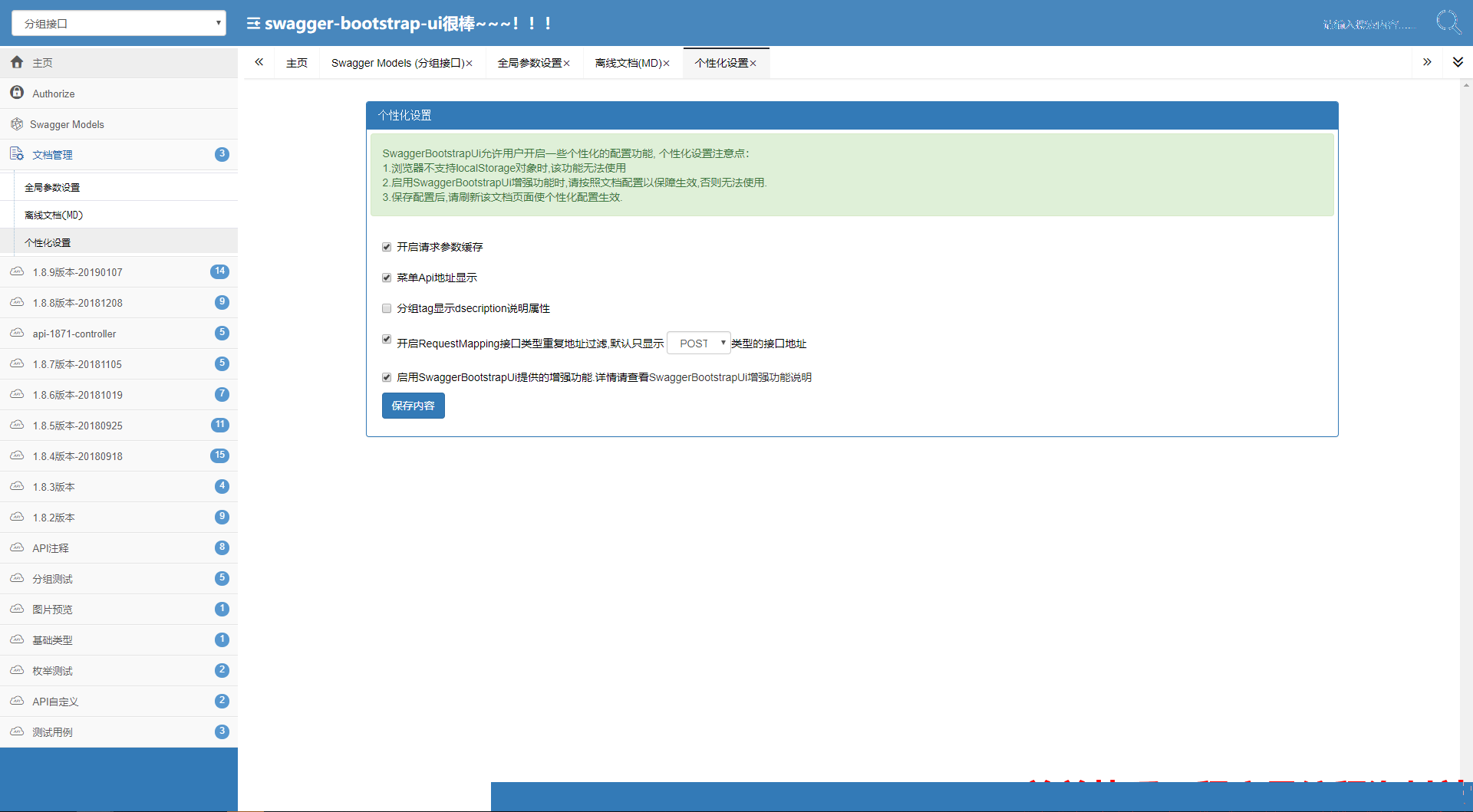Image resolution: width=1473 pixels, height=812 pixels.
Task: Toggle 菜单Api地址显示 checkbox
Action: point(387,278)
